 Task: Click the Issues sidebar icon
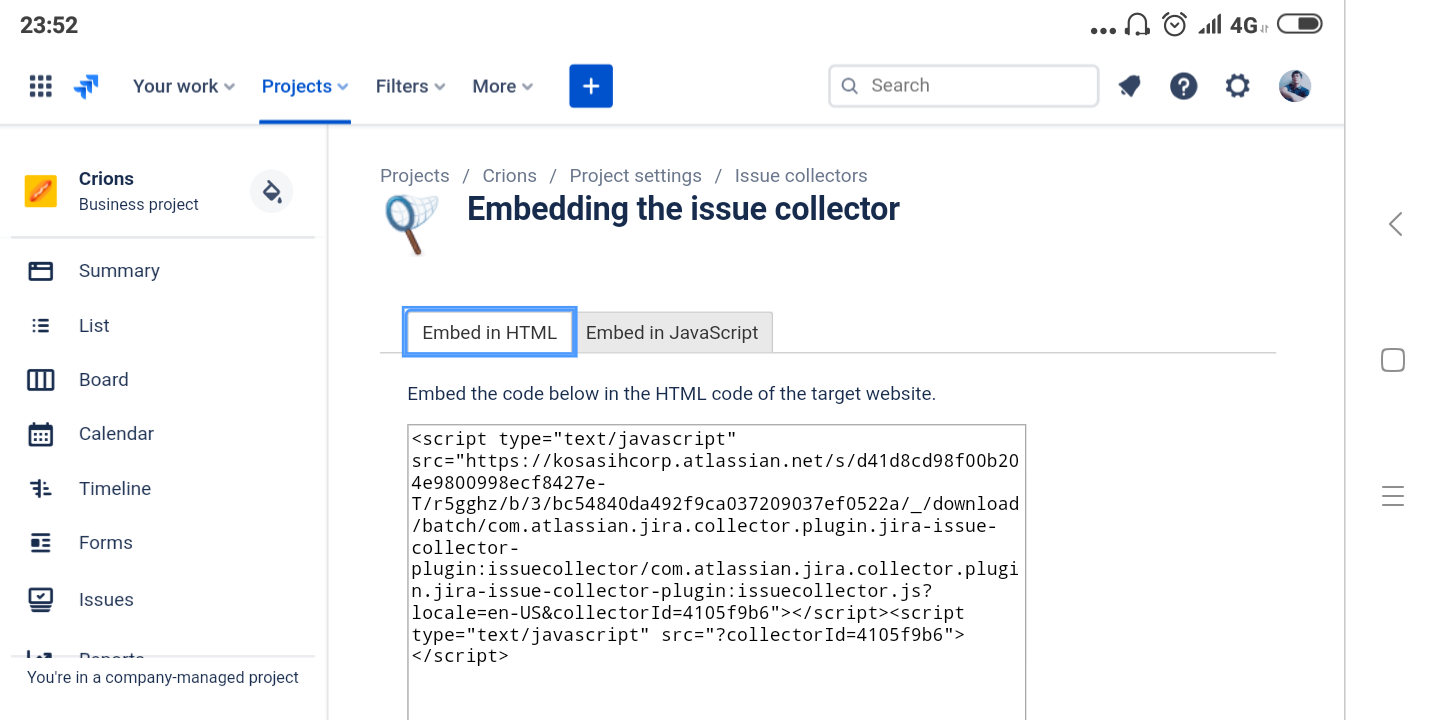coord(41,599)
